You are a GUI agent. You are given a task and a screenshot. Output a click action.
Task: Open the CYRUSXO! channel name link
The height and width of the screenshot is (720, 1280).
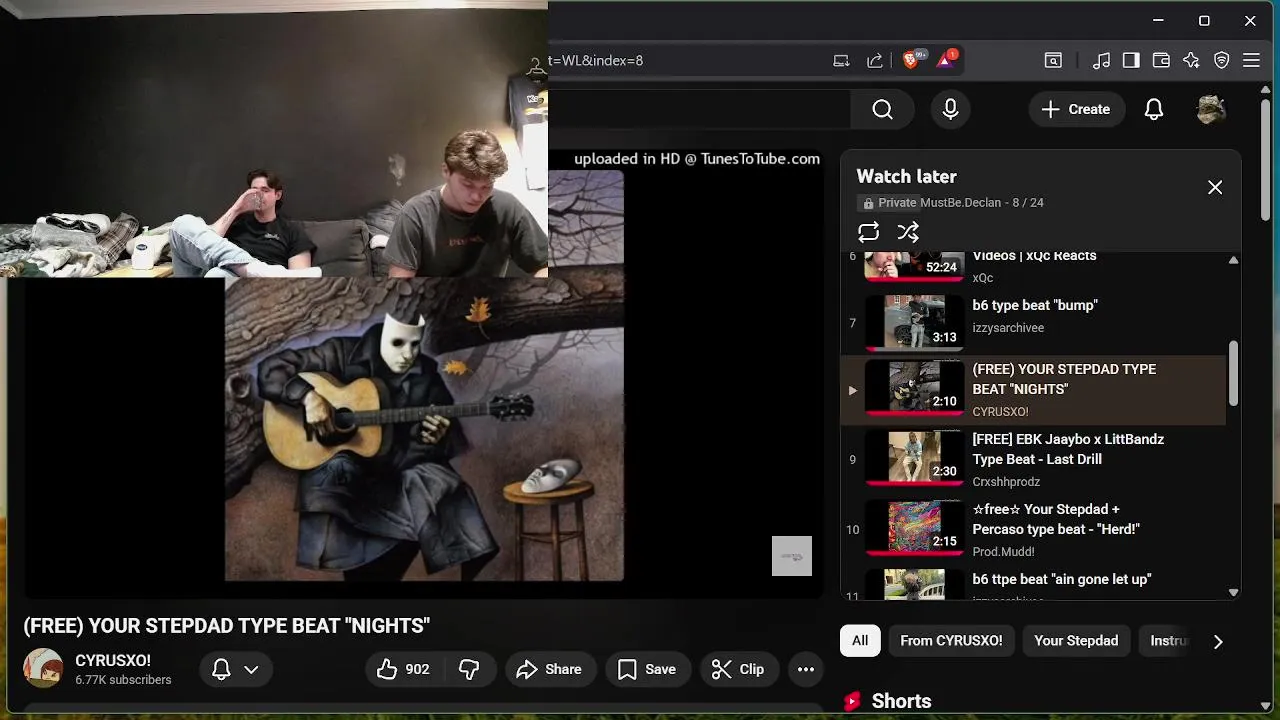coord(113,661)
